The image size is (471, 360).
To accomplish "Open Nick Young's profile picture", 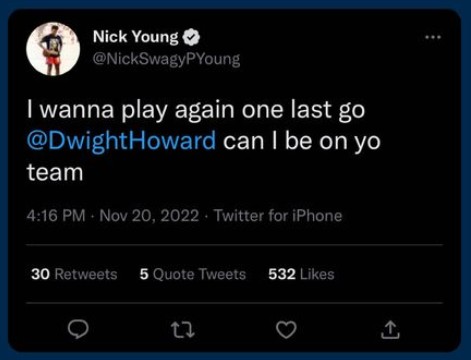I will pyautogui.click(x=53, y=49).
